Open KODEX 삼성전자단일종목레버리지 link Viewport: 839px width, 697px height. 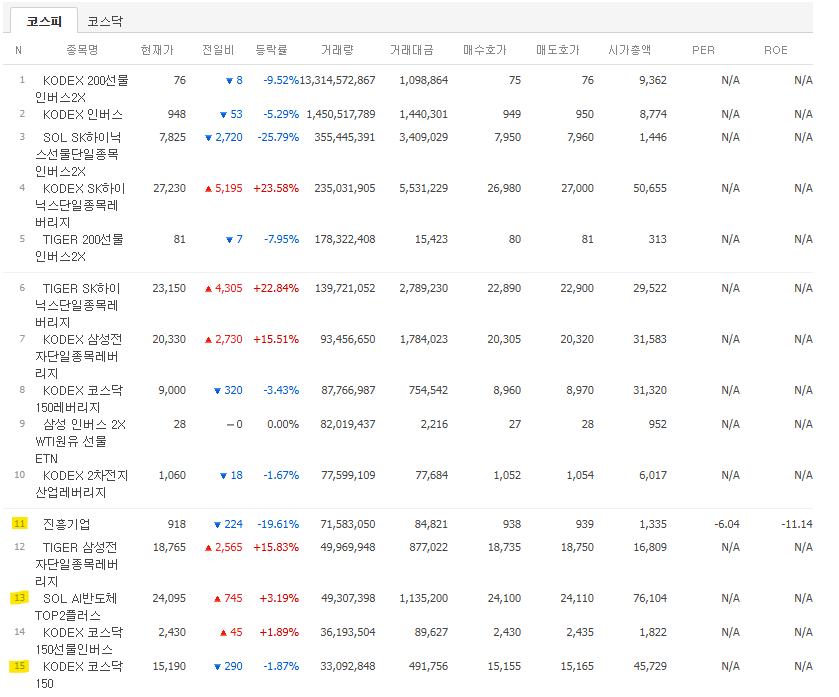(78, 356)
